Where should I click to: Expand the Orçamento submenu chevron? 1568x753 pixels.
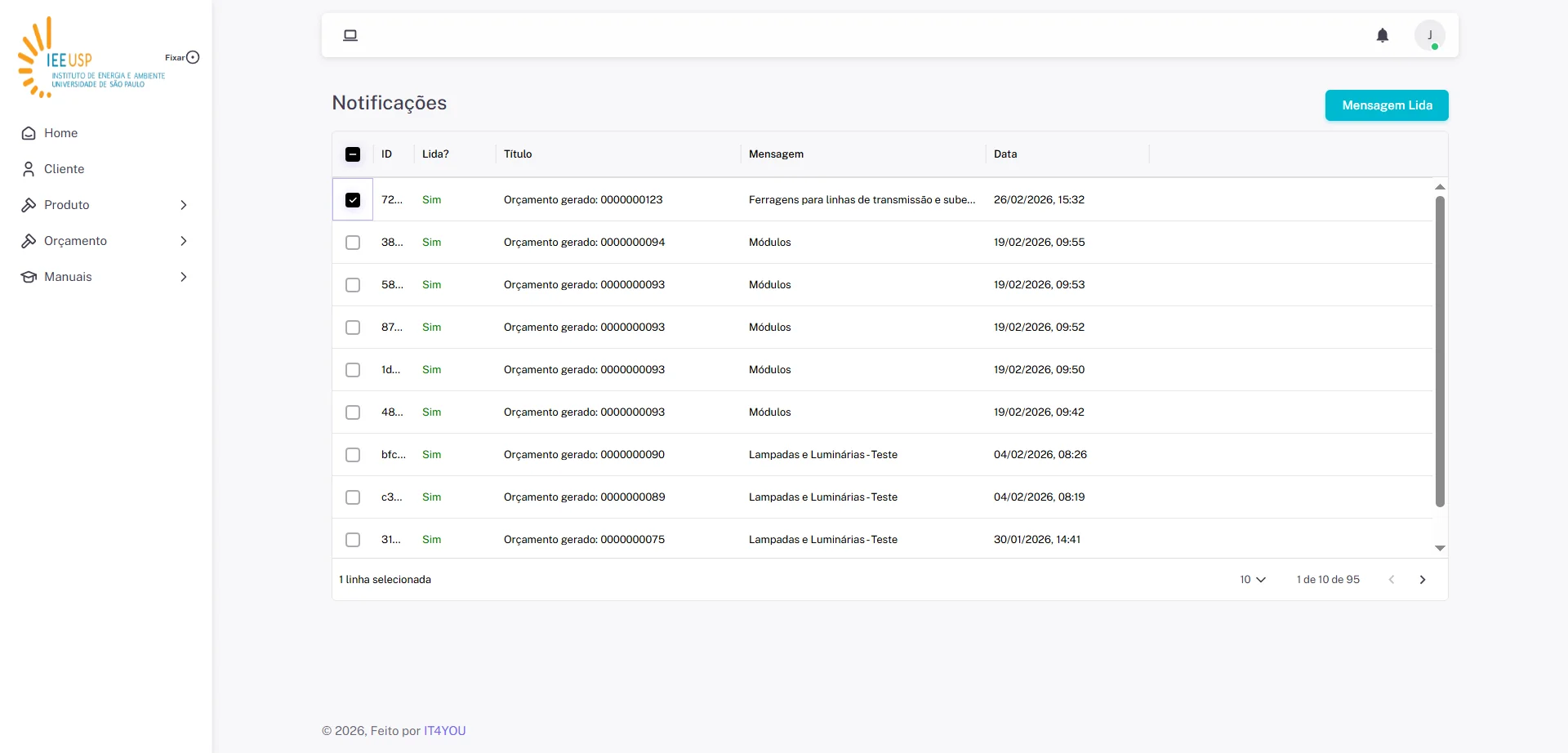tap(184, 241)
